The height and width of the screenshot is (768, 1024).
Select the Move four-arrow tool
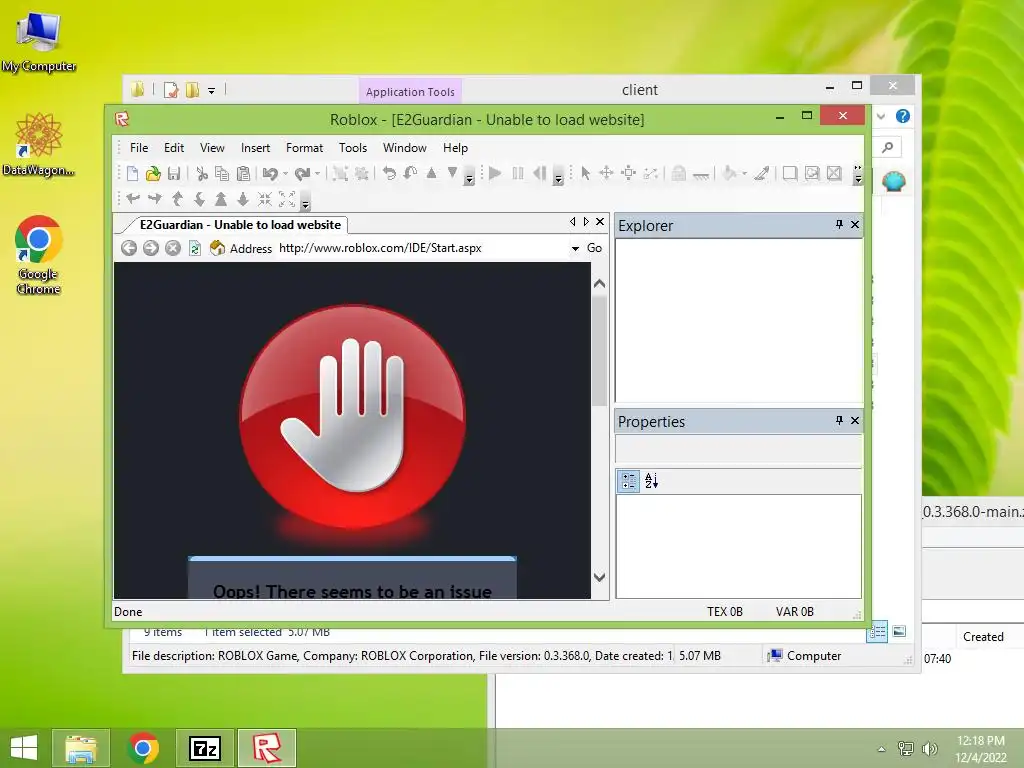606,173
